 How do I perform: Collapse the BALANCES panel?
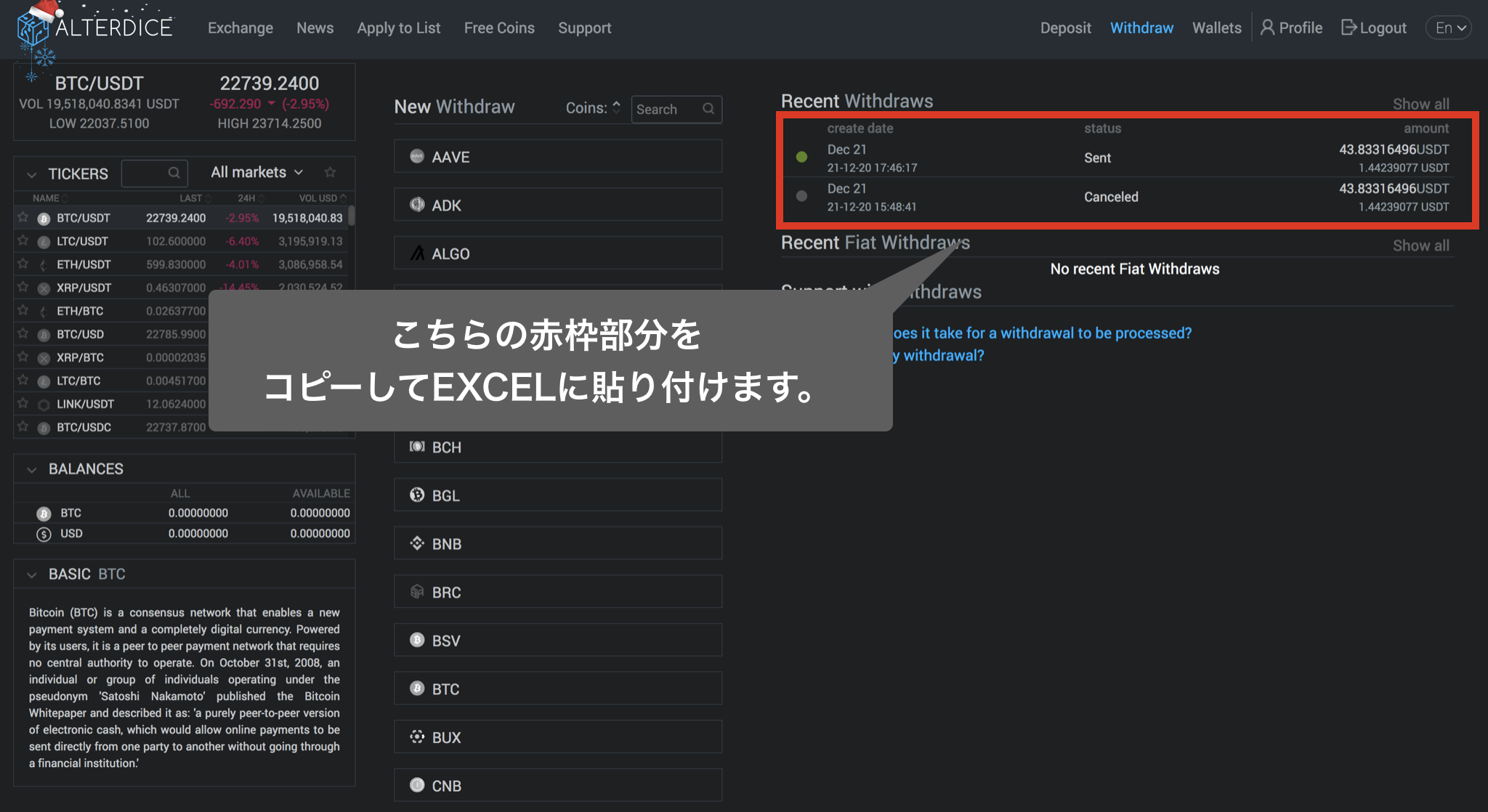31,470
